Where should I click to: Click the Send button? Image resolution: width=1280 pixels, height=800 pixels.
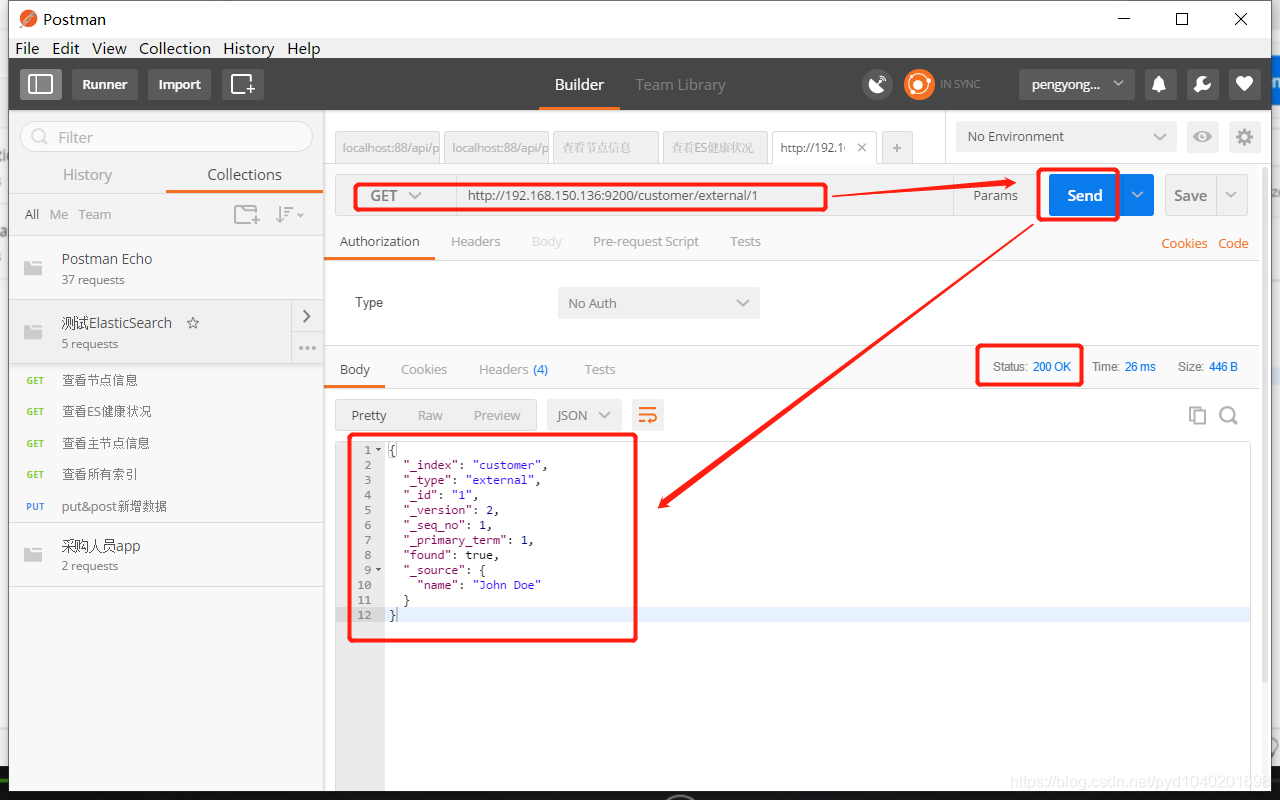click(1084, 195)
